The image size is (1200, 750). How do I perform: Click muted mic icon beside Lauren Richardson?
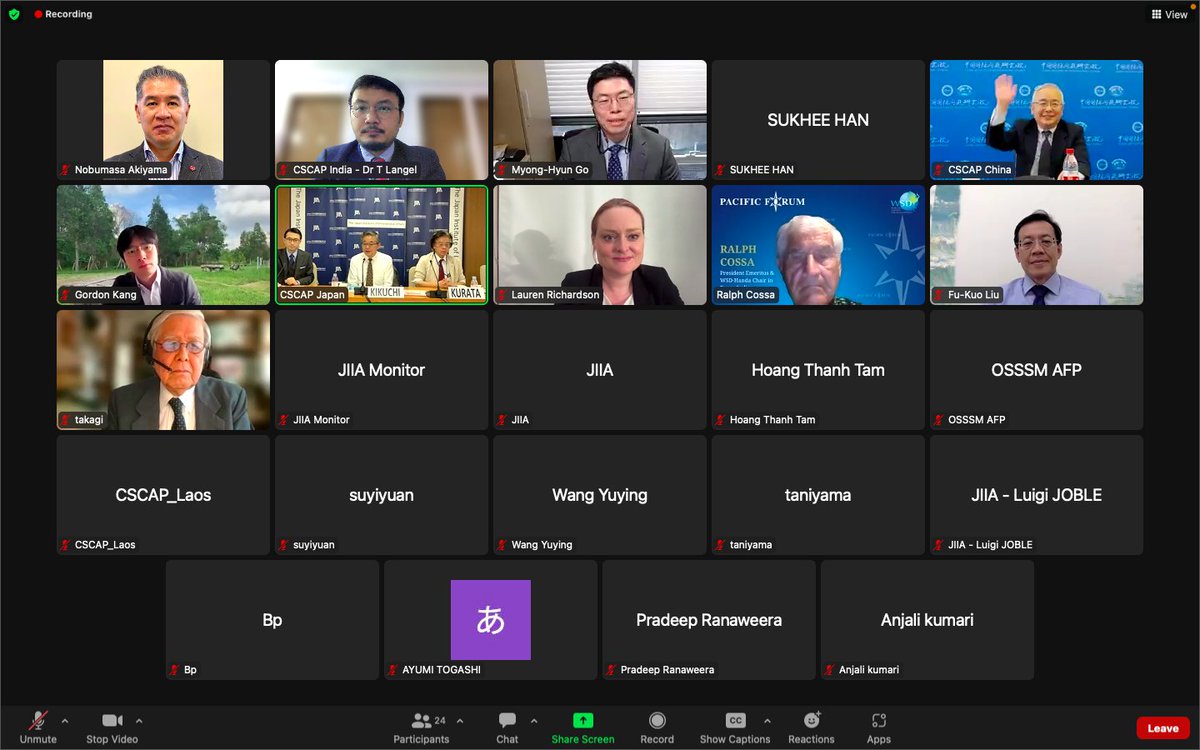[x=502, y=295]
